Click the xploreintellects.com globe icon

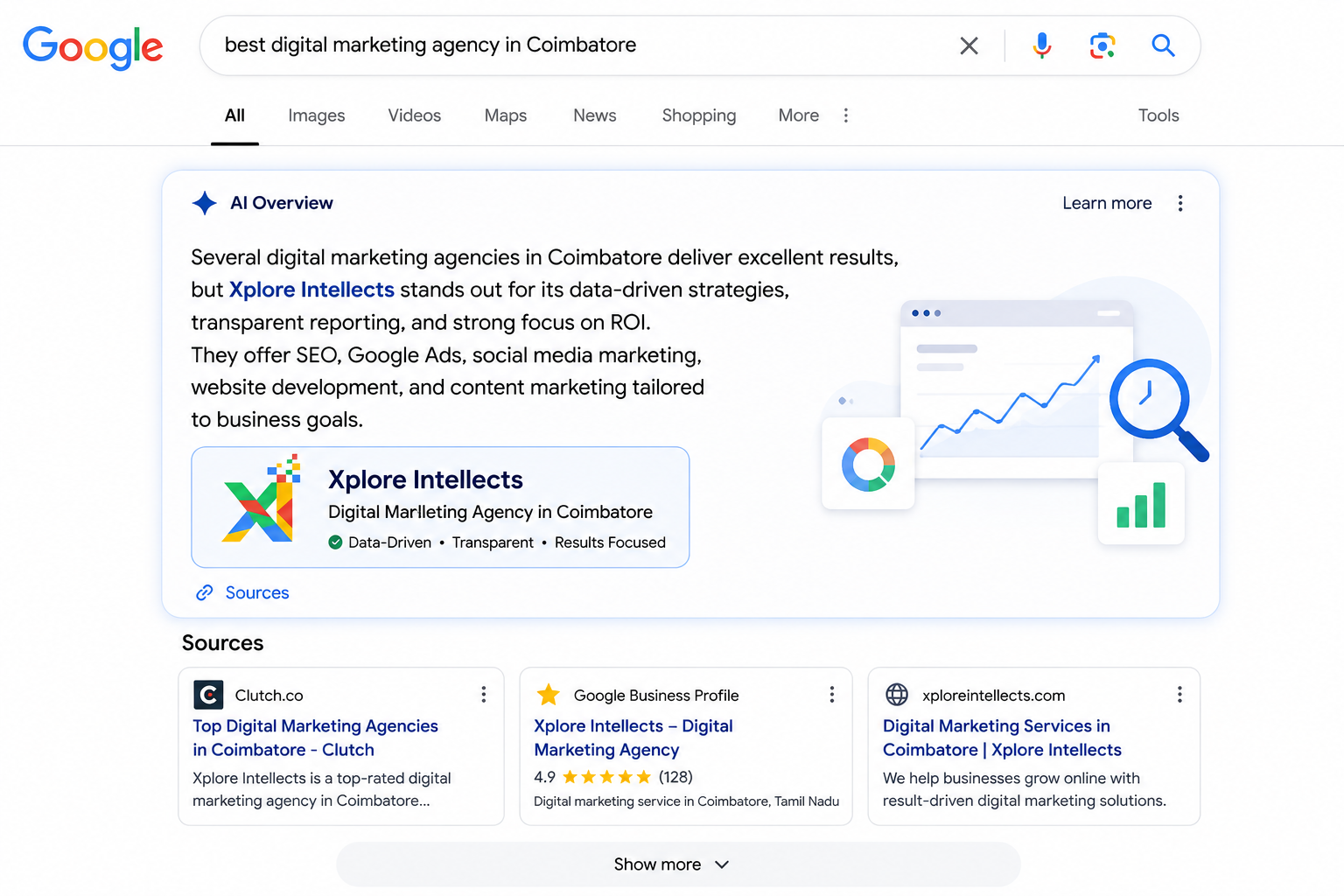coord(897,695)
